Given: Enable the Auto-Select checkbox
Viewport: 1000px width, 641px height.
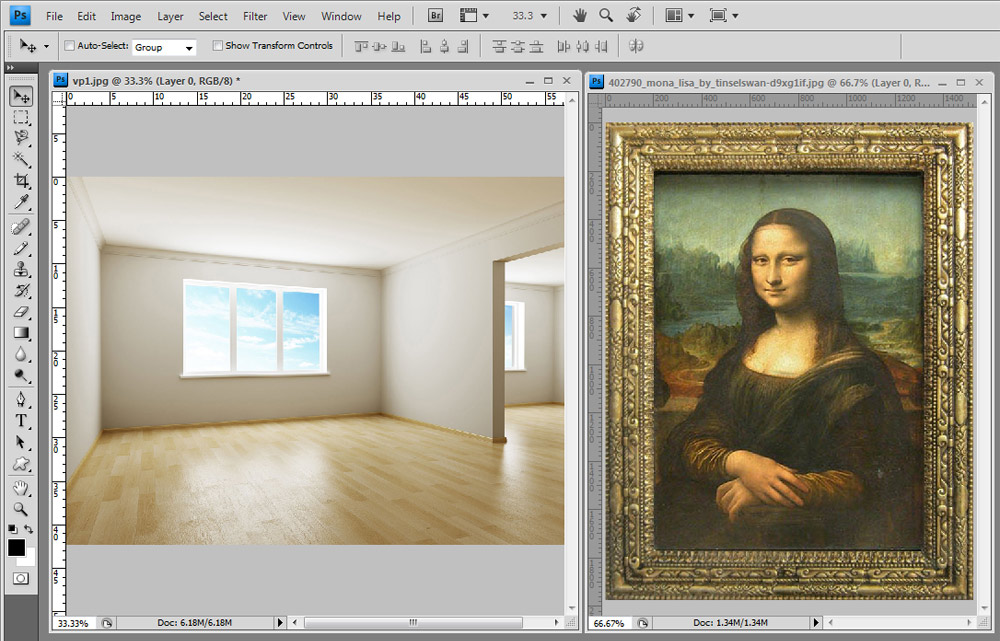Looking at the screenshot, I should click(70, 46).
